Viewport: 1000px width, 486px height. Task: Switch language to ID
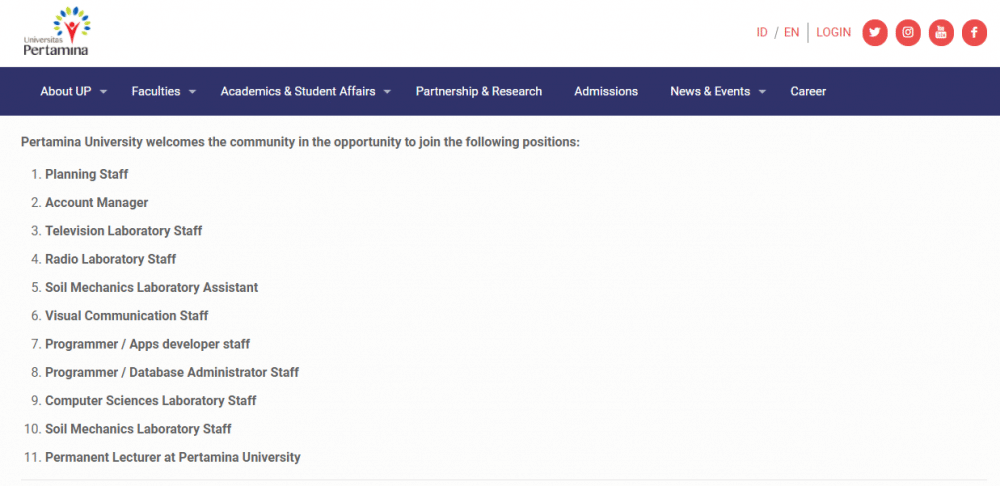(x=762, y=33)
